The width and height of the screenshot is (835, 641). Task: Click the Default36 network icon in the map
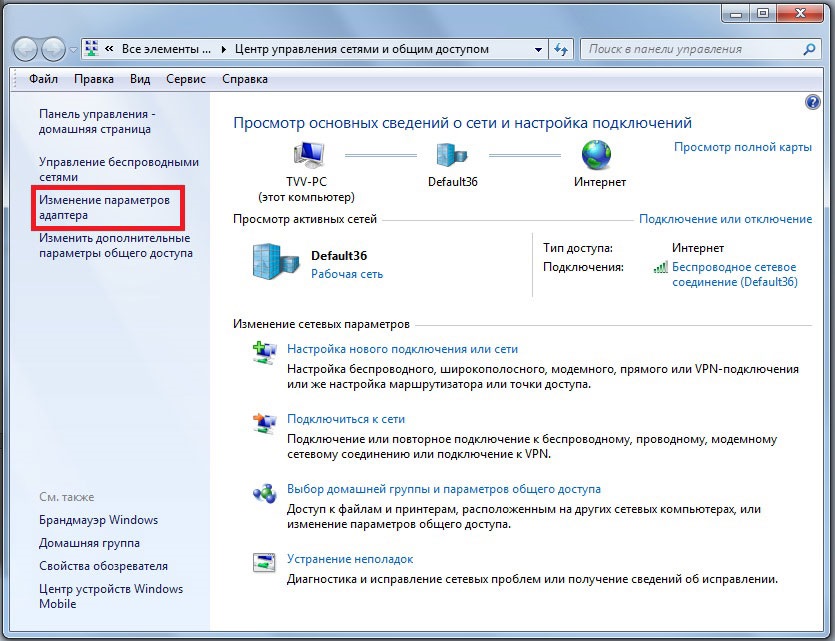[447, 155]
